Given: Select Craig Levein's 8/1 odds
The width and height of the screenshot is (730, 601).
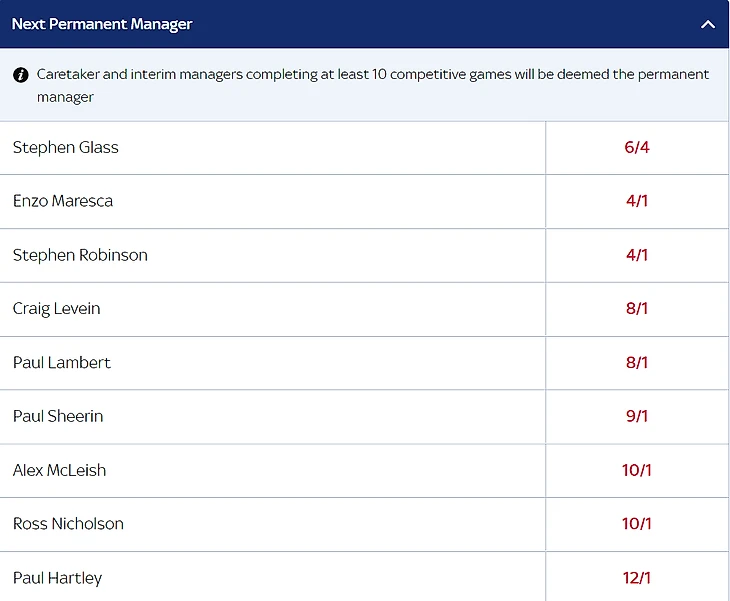Looking at the screenshot, I should click(637, 309).
